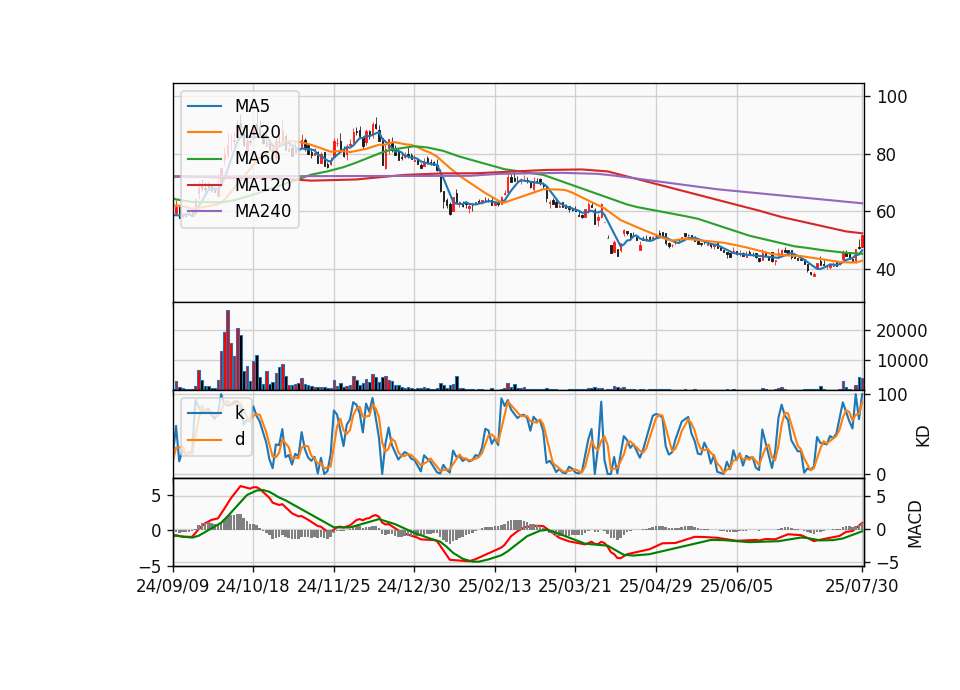Click the MA20 legend label
Screen dimensions: 960x690
[x=258, y=132]
